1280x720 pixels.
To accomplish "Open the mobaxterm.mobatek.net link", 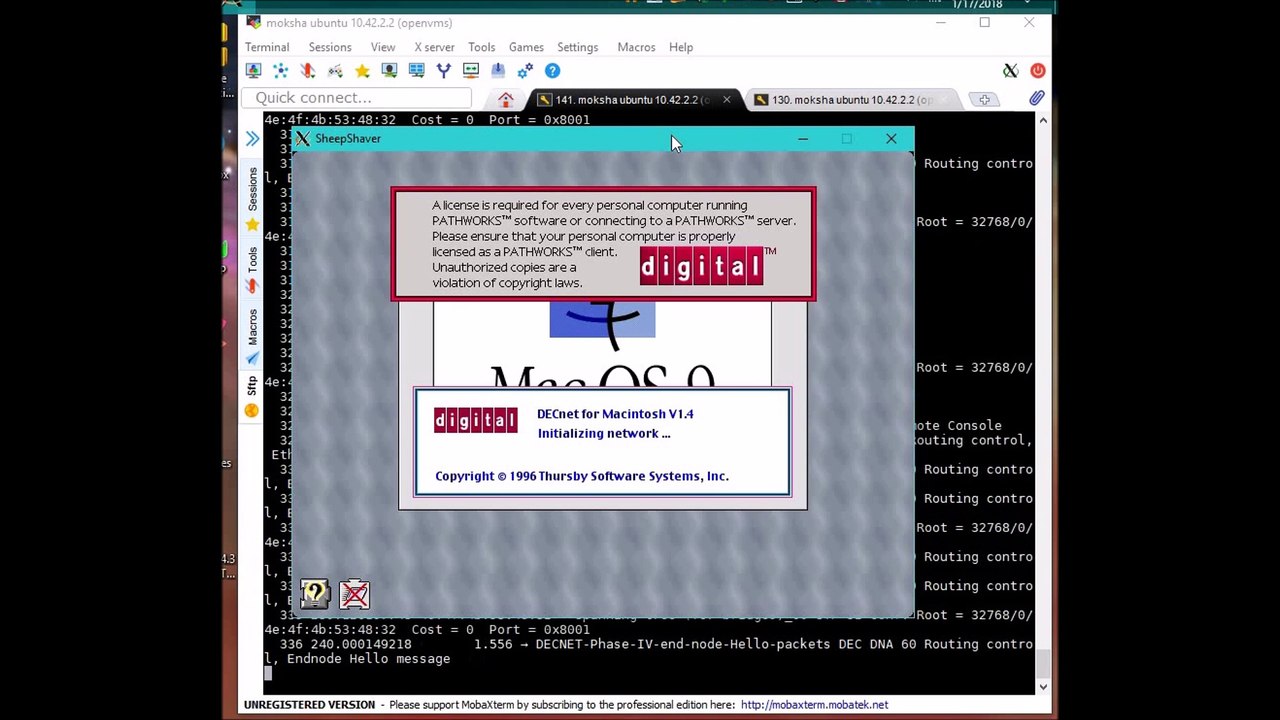I will 814,705.
